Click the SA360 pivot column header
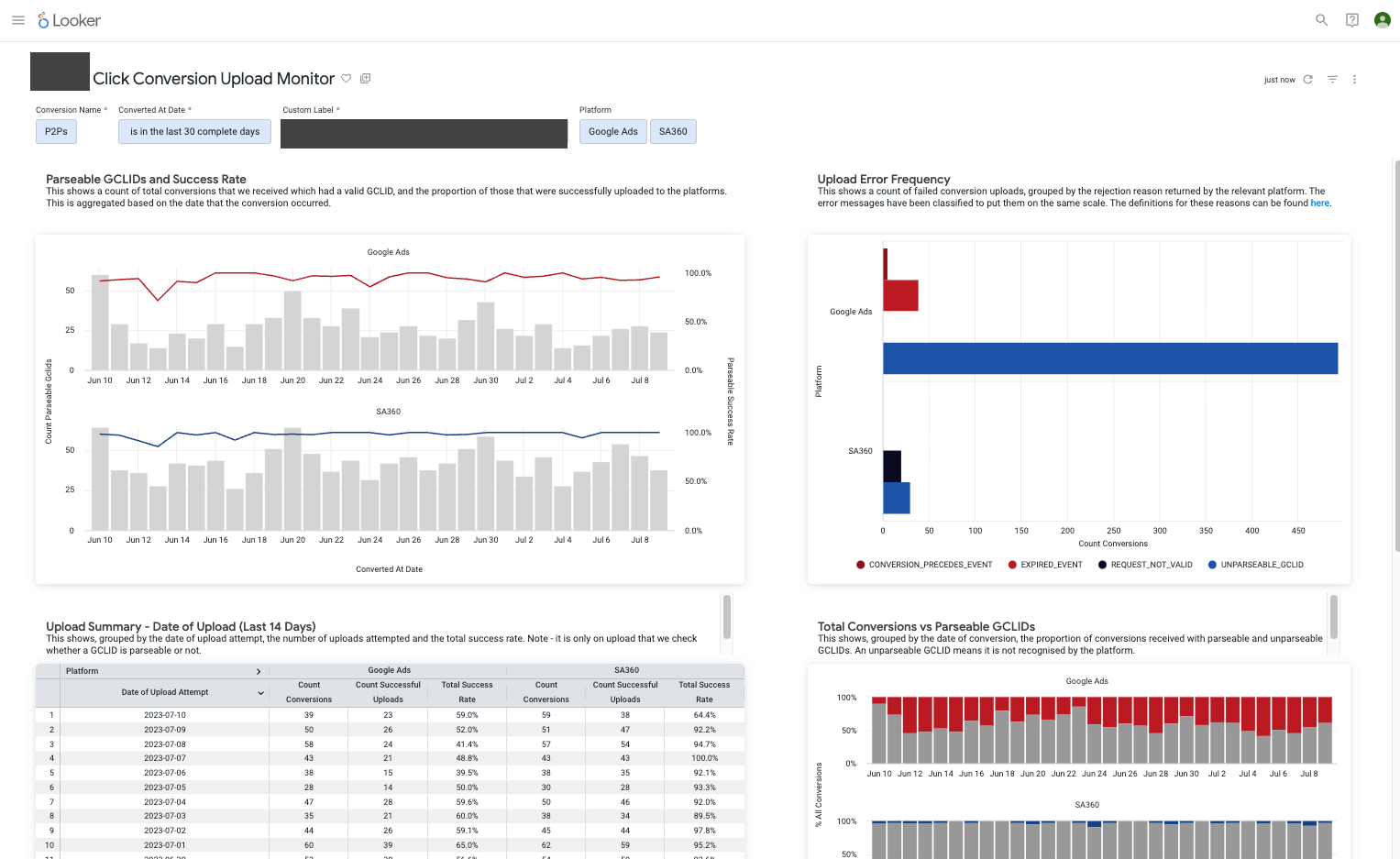Image resolution: width=1400 pixels, height=859 pixels. click(x=626, y=671)
